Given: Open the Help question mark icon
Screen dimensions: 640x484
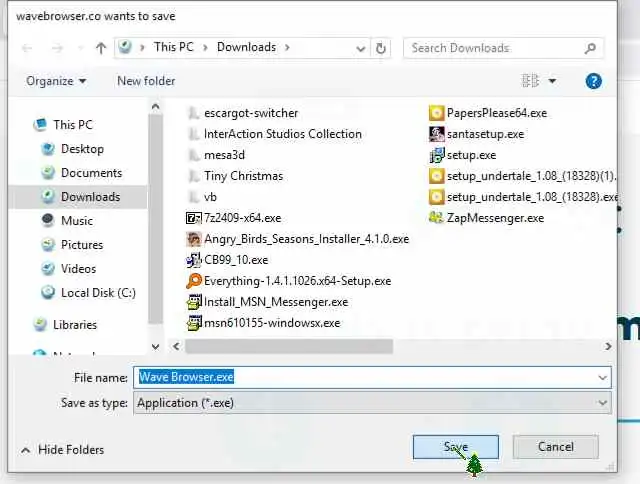Looking at the screenshot, I should point(593,81).
